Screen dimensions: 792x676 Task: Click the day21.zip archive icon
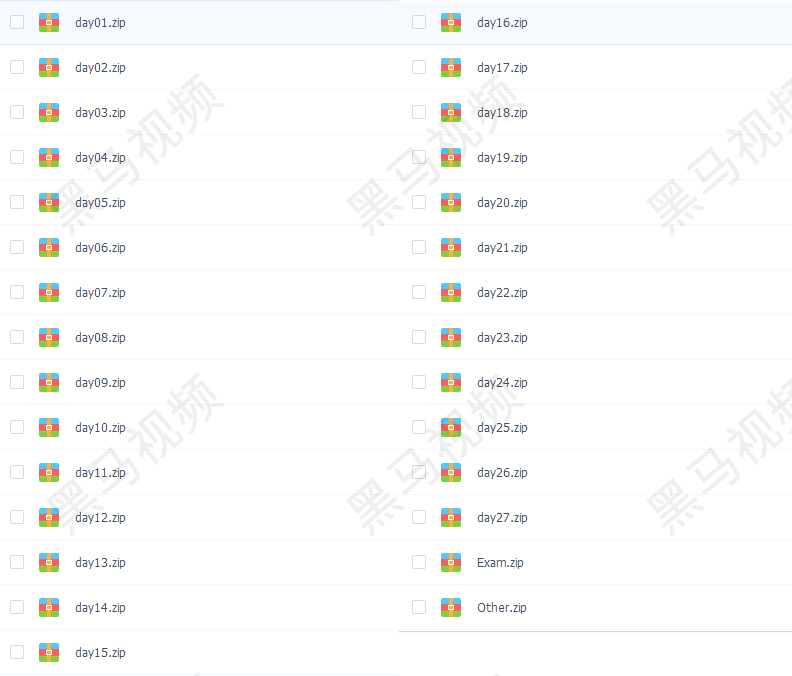(x=451, y=247)
